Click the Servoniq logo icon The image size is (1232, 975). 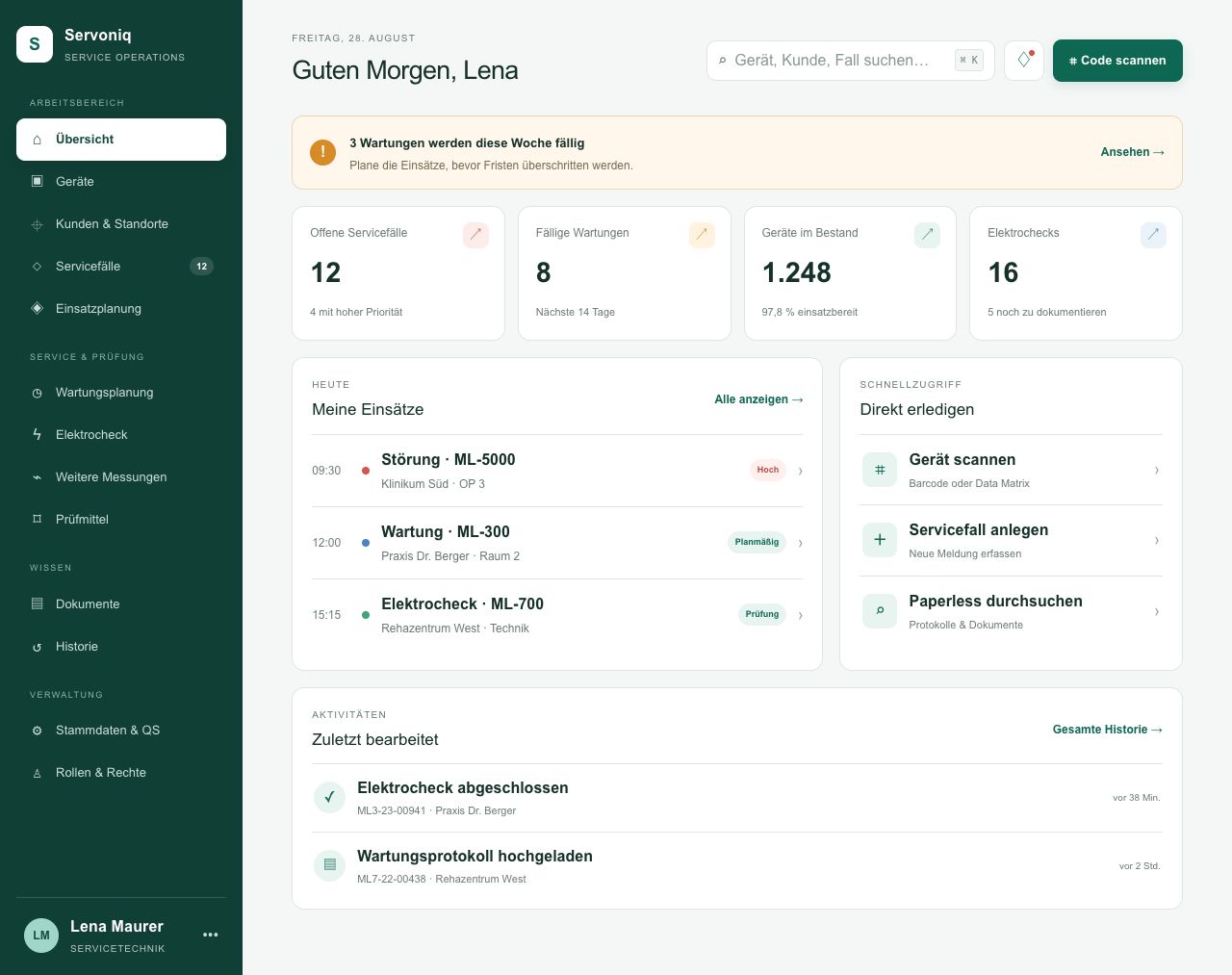(35, 44)
